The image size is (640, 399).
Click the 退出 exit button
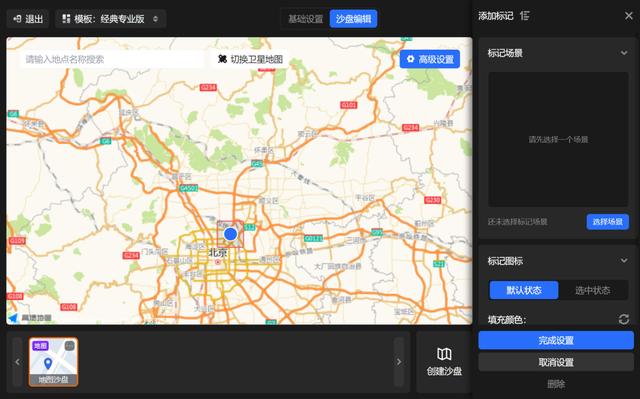(x=28, y=19)
